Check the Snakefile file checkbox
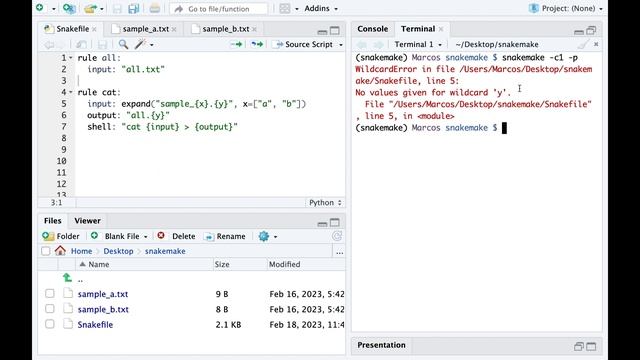The height and width of the screenshot is (360, 640). (50, 324)
